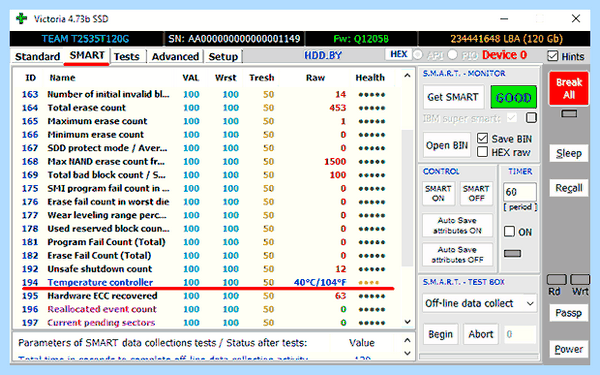Click Auto Save attributes OFF
600x375 pixels.
pyautogui.click(x=457, y=254)
